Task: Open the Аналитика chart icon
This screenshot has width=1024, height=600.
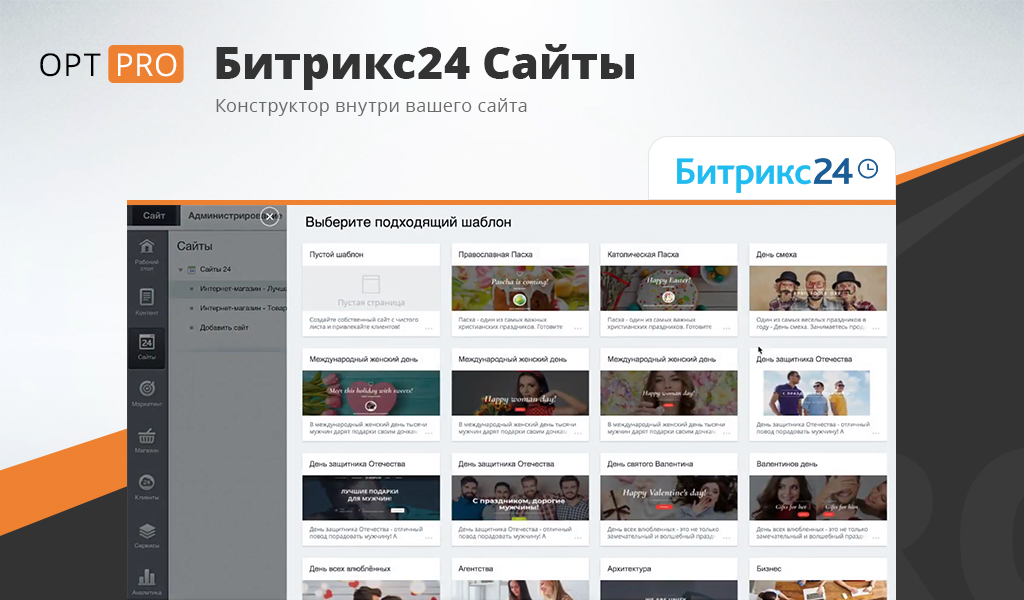Action: (146, 580)
